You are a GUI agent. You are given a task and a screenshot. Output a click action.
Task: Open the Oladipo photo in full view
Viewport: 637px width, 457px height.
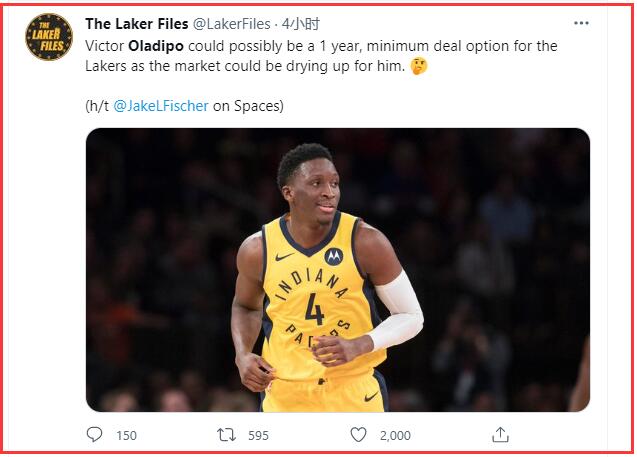pos(337,269)
